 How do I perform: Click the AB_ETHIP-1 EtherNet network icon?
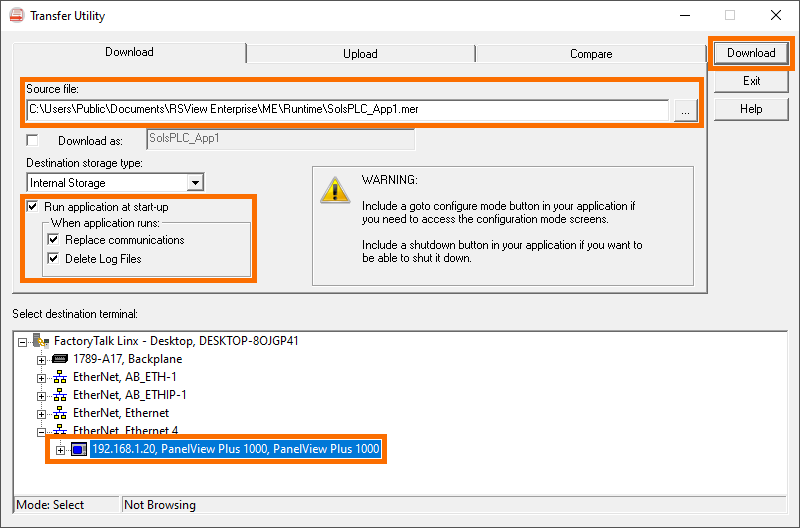60,395
